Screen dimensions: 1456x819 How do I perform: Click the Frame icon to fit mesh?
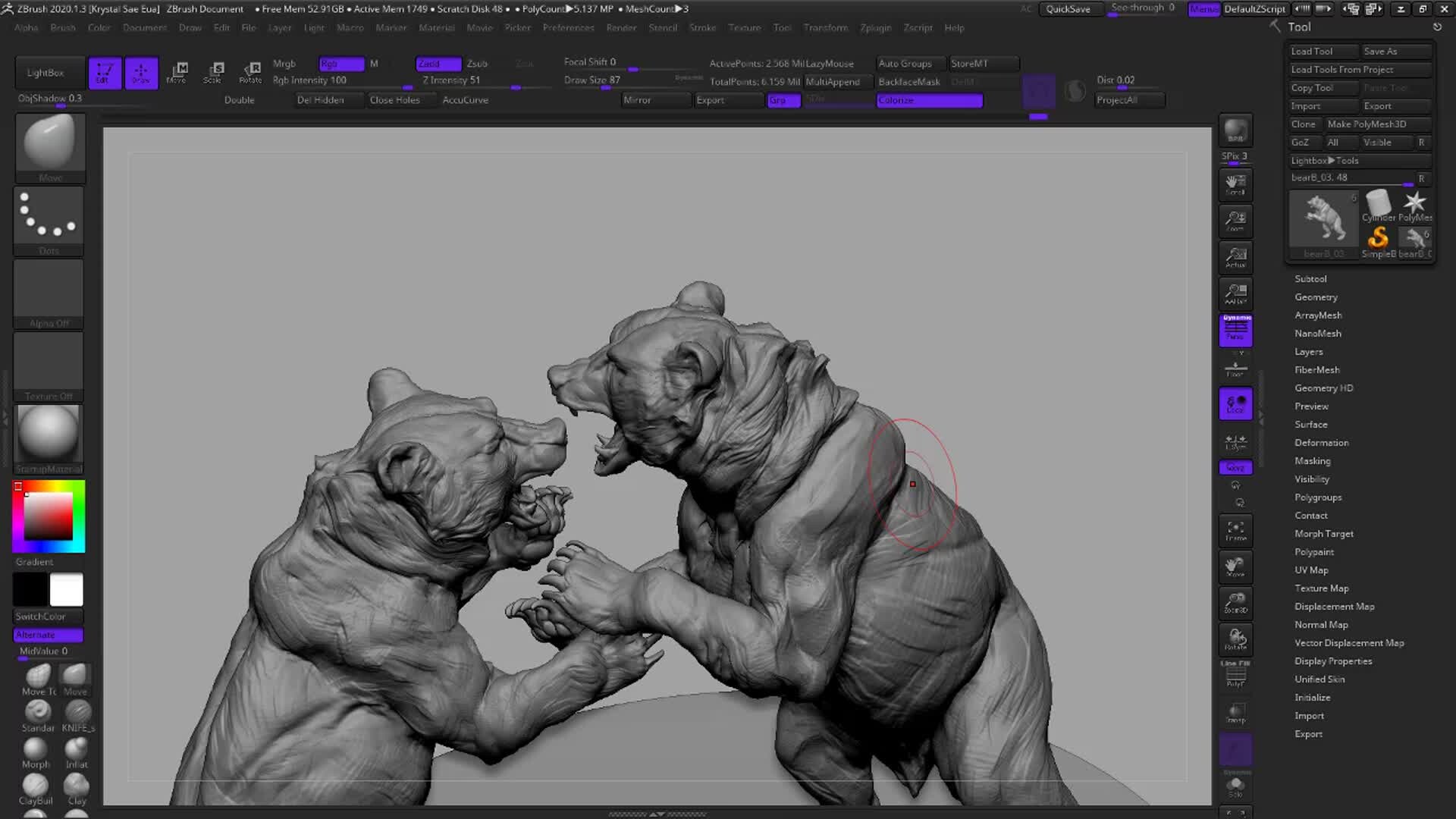pyautogui.click(x=1235, y=530)
